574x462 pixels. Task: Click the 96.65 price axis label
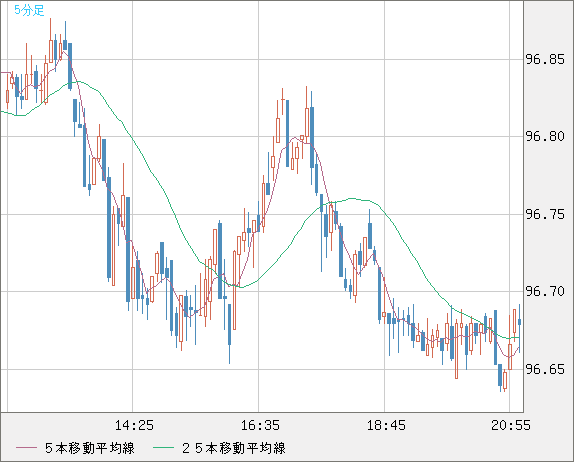(x=545, y=369)
